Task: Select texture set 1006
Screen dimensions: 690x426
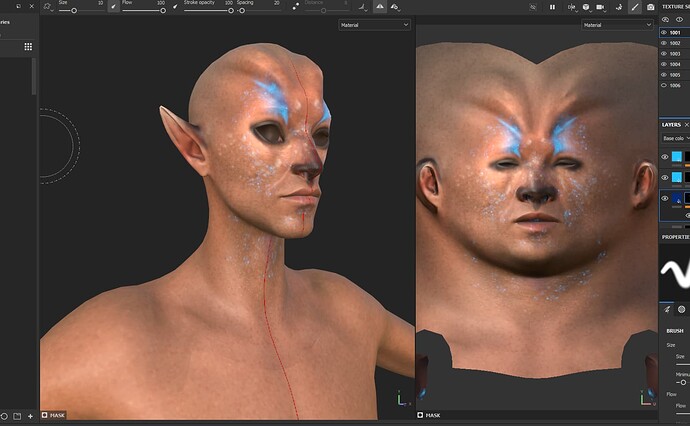Action: pyautogui.click(x=675, y=85)
